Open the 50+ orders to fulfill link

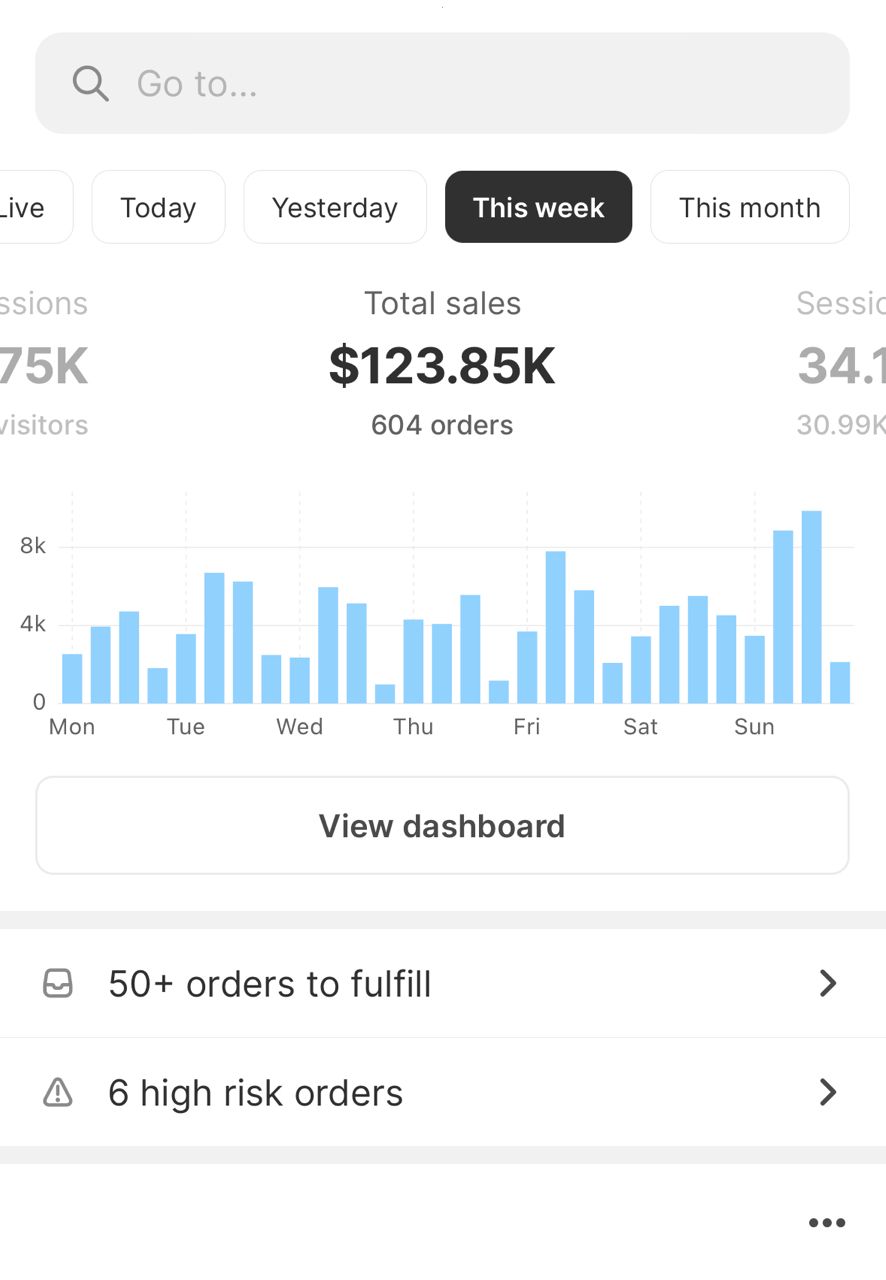pyautogui.click(x=270, y=984)
